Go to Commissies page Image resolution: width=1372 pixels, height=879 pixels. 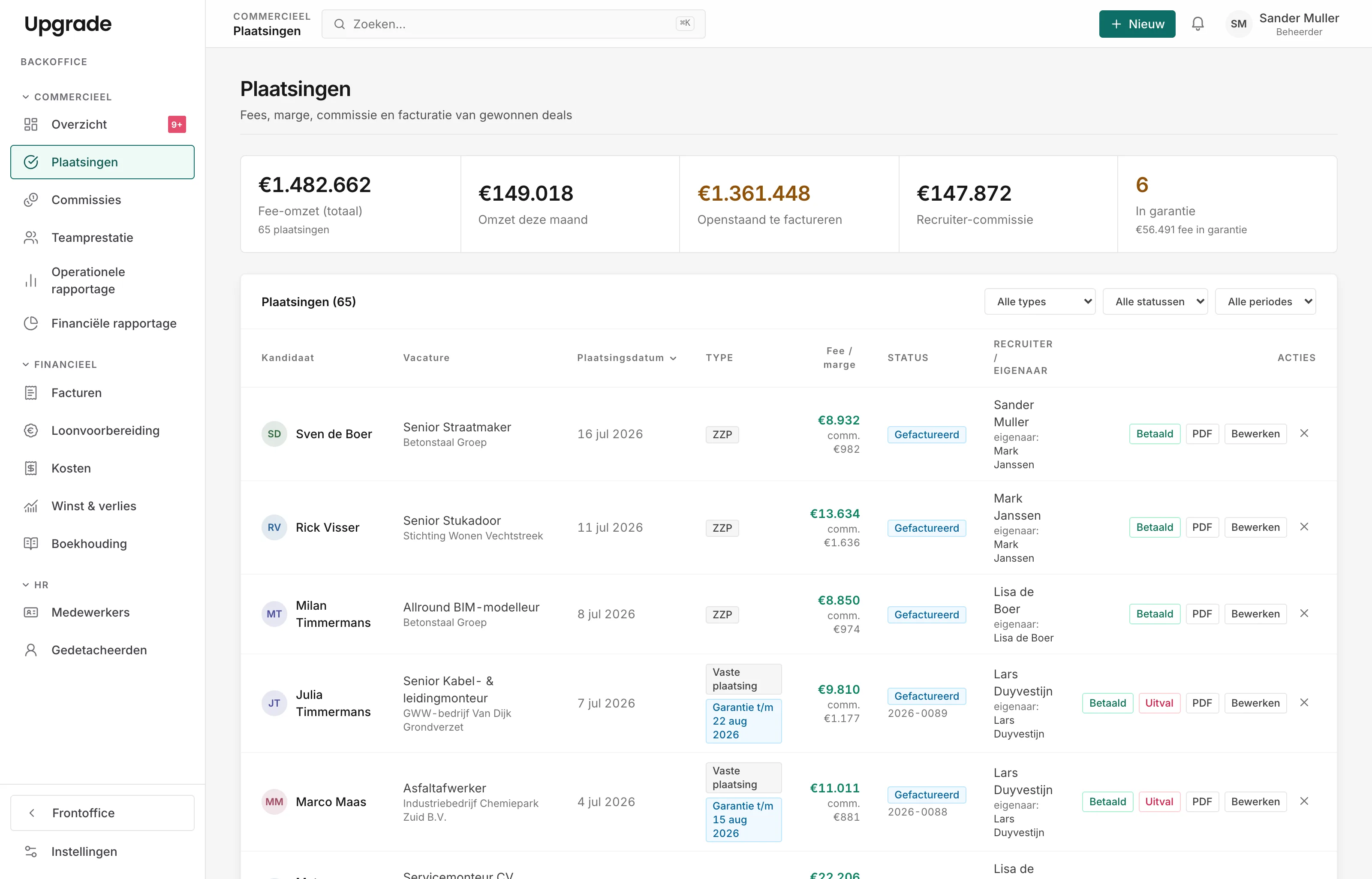click(x=102, y=200)
